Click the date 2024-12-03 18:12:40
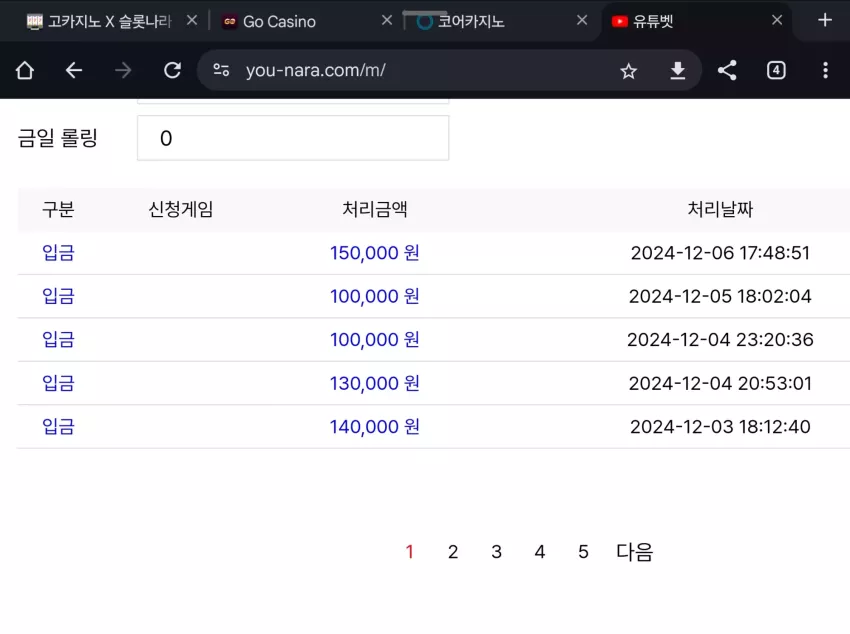This screenshot has height=634, width=850. [x=720, y=427]
